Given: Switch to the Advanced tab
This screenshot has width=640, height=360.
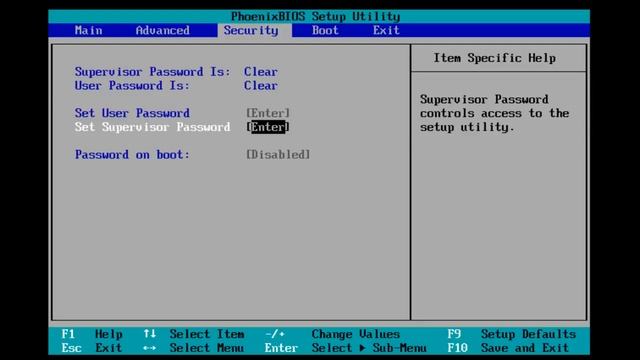Looking at the screenshot, I should point(162,31).
